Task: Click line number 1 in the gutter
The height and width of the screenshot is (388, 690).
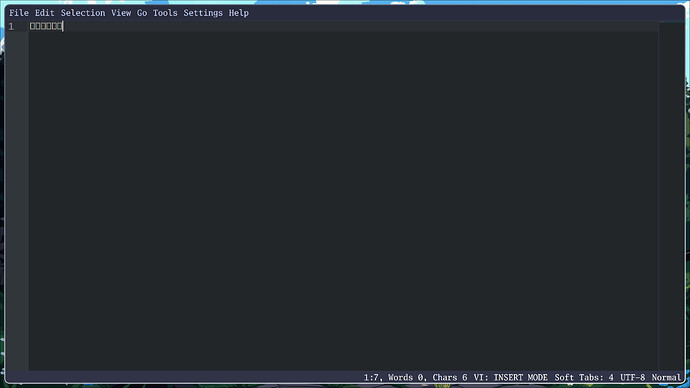Action: 11,26
